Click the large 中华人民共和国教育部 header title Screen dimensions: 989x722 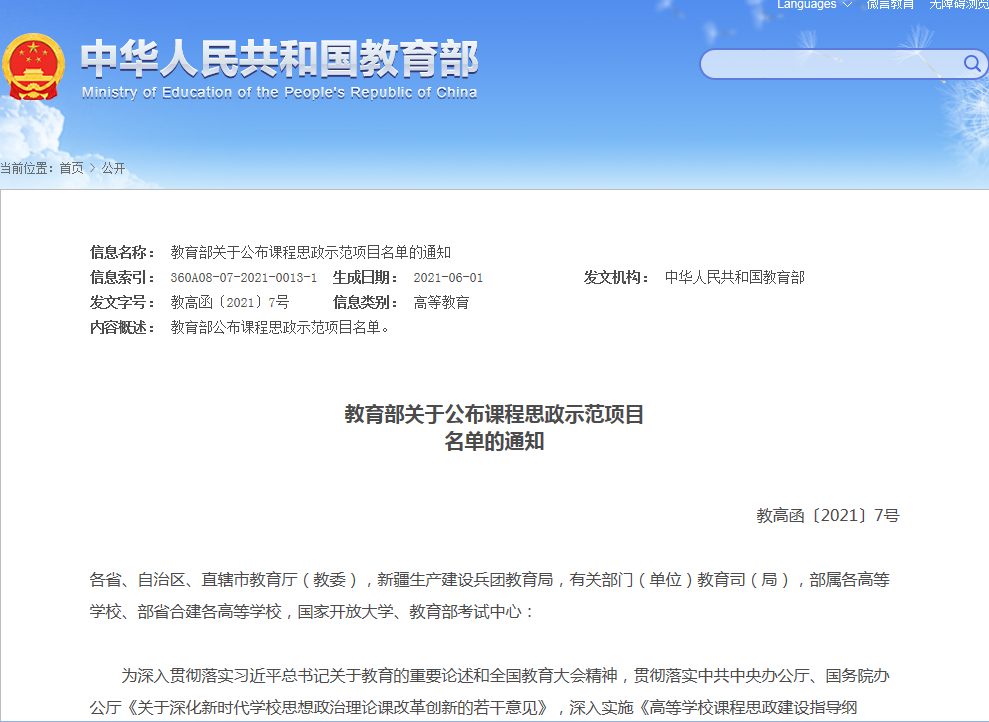tap(279, 58)
